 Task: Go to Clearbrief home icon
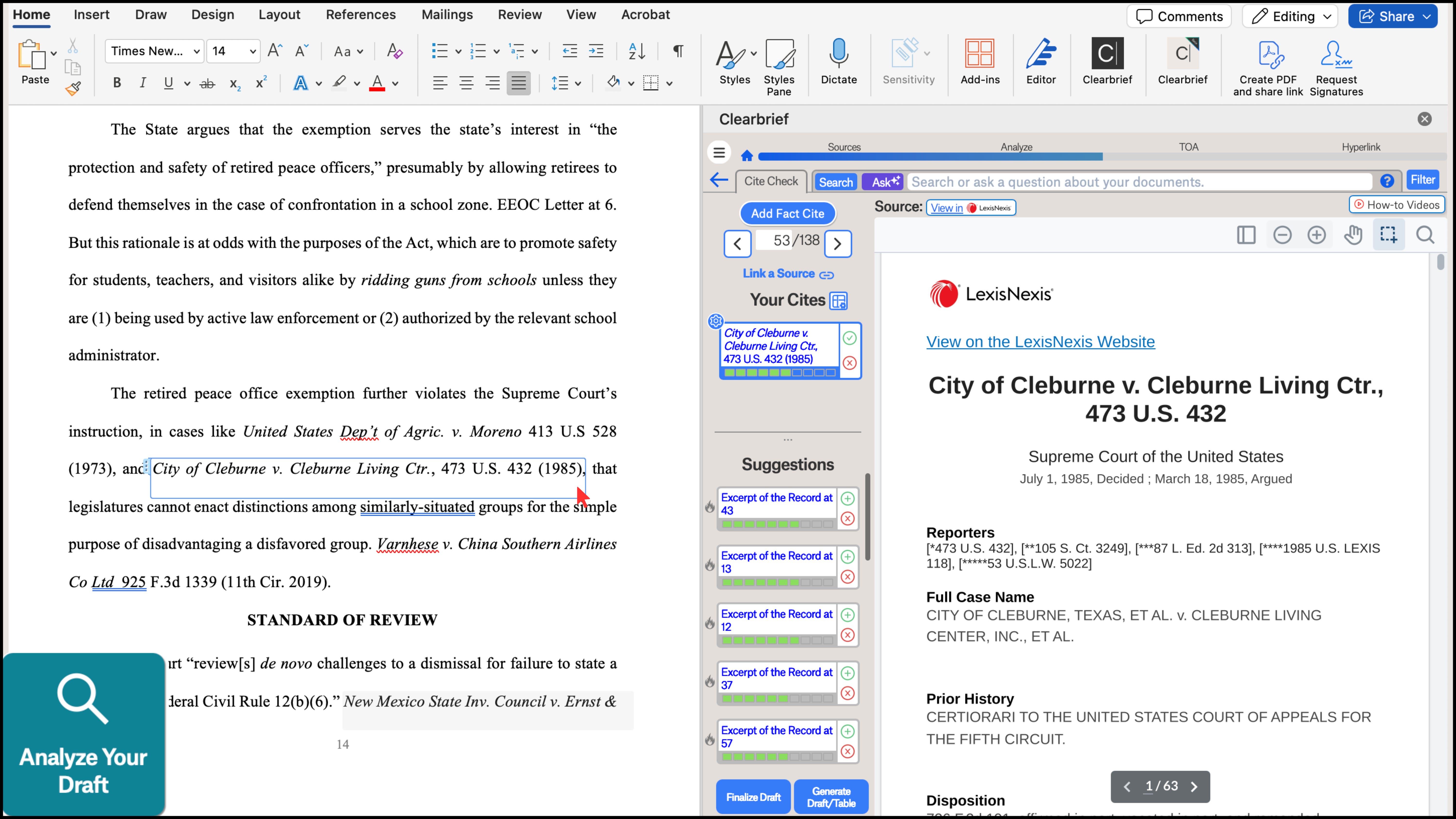pyautogui.click(x=747, y=156)
